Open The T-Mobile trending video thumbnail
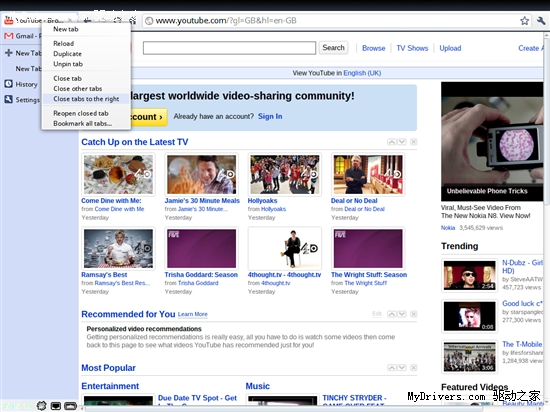Image resolution: width=550 pixels, height=412 pixels. [x=469, y=357]
